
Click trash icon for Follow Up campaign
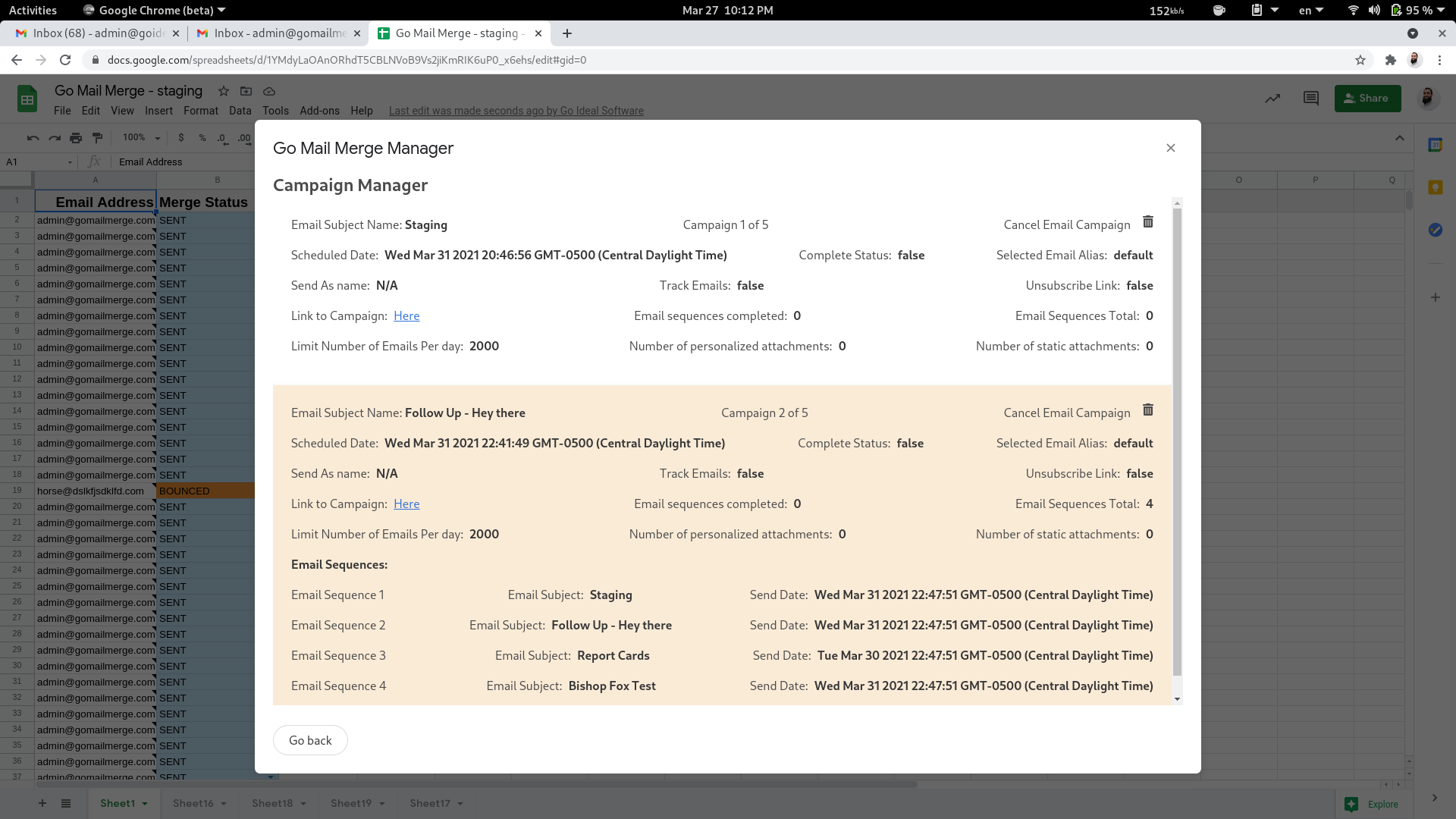(1147, 410)
